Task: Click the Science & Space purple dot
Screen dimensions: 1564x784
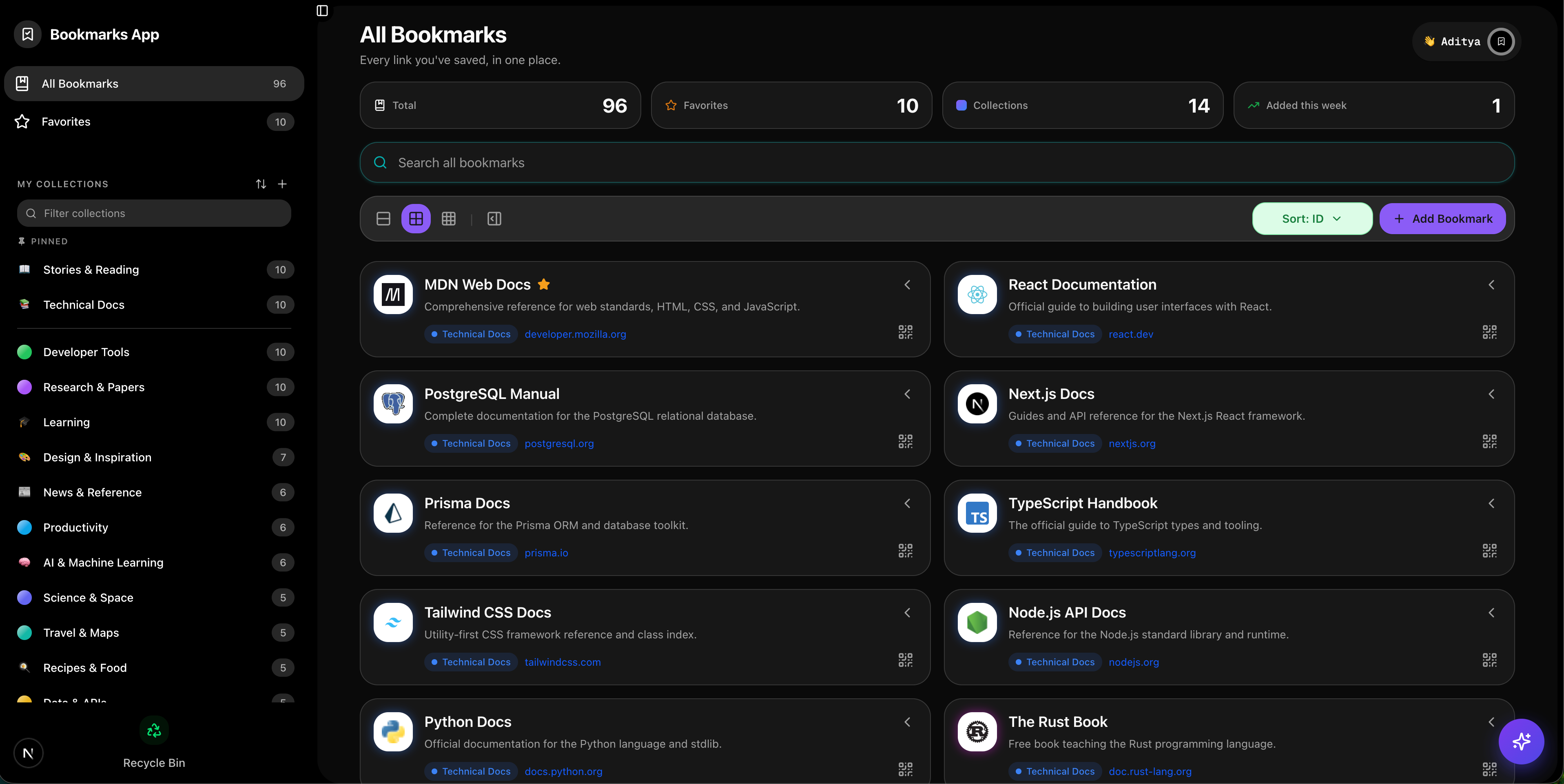Action: 24,598
